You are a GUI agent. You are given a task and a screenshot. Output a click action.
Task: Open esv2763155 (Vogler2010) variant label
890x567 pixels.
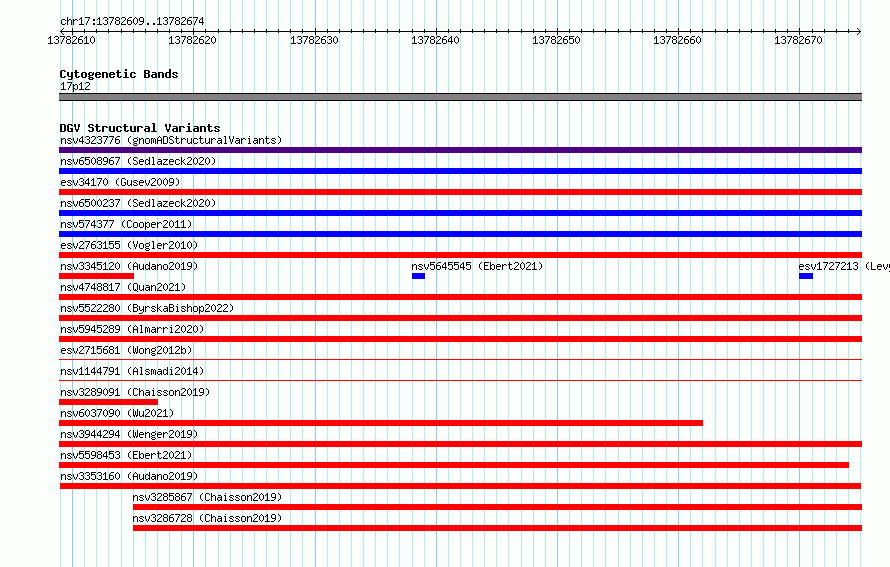[129, 245]
